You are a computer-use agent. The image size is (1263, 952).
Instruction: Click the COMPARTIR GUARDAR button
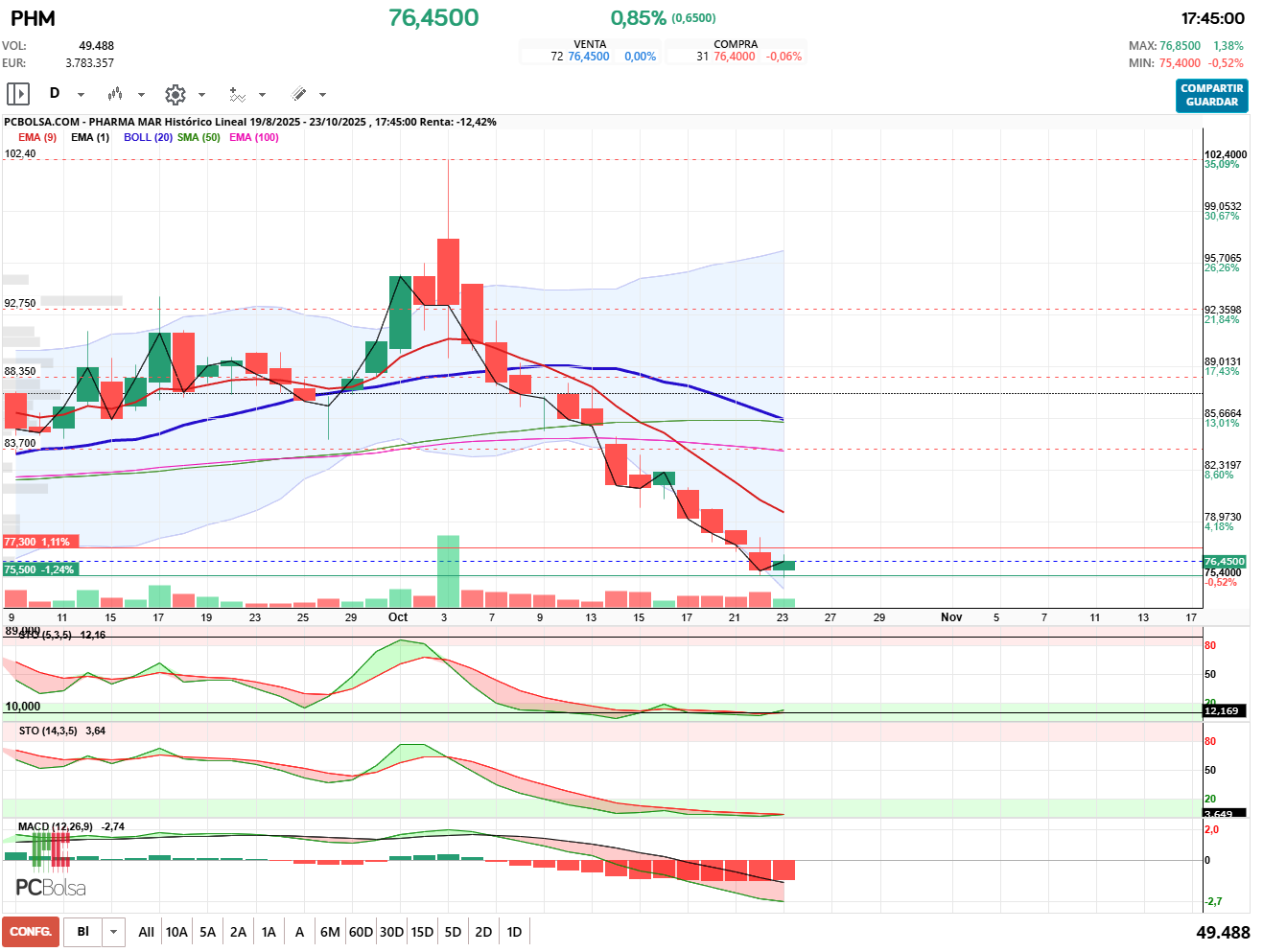(1211, 95)
